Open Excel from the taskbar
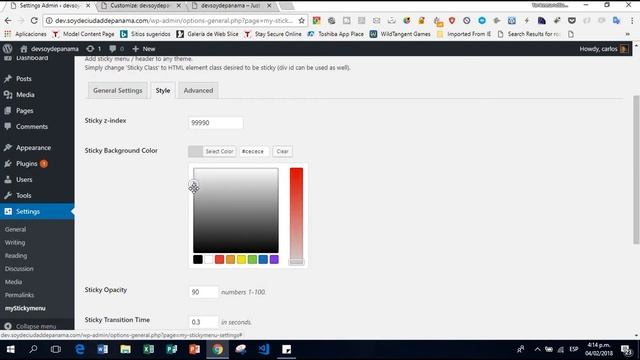This screenshot has width=640, height=360. pyautogui.click(x=149, y=349)
